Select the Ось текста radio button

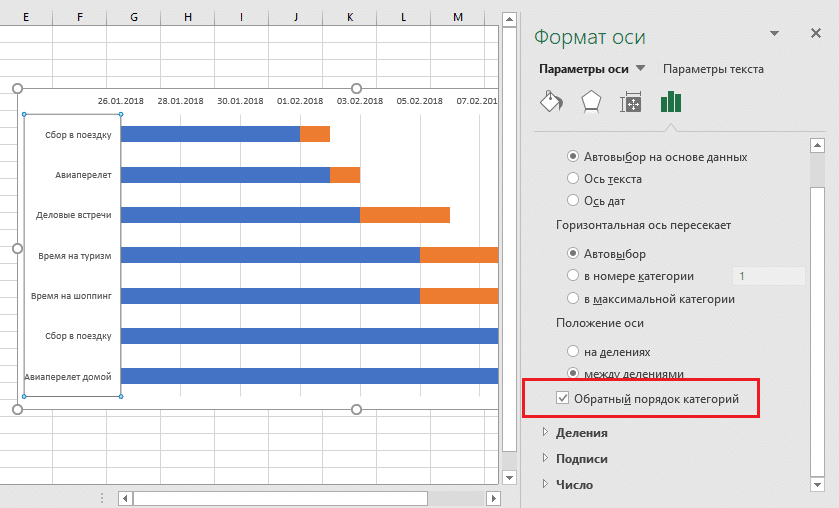pyautogui.click(x=573, y=179)
